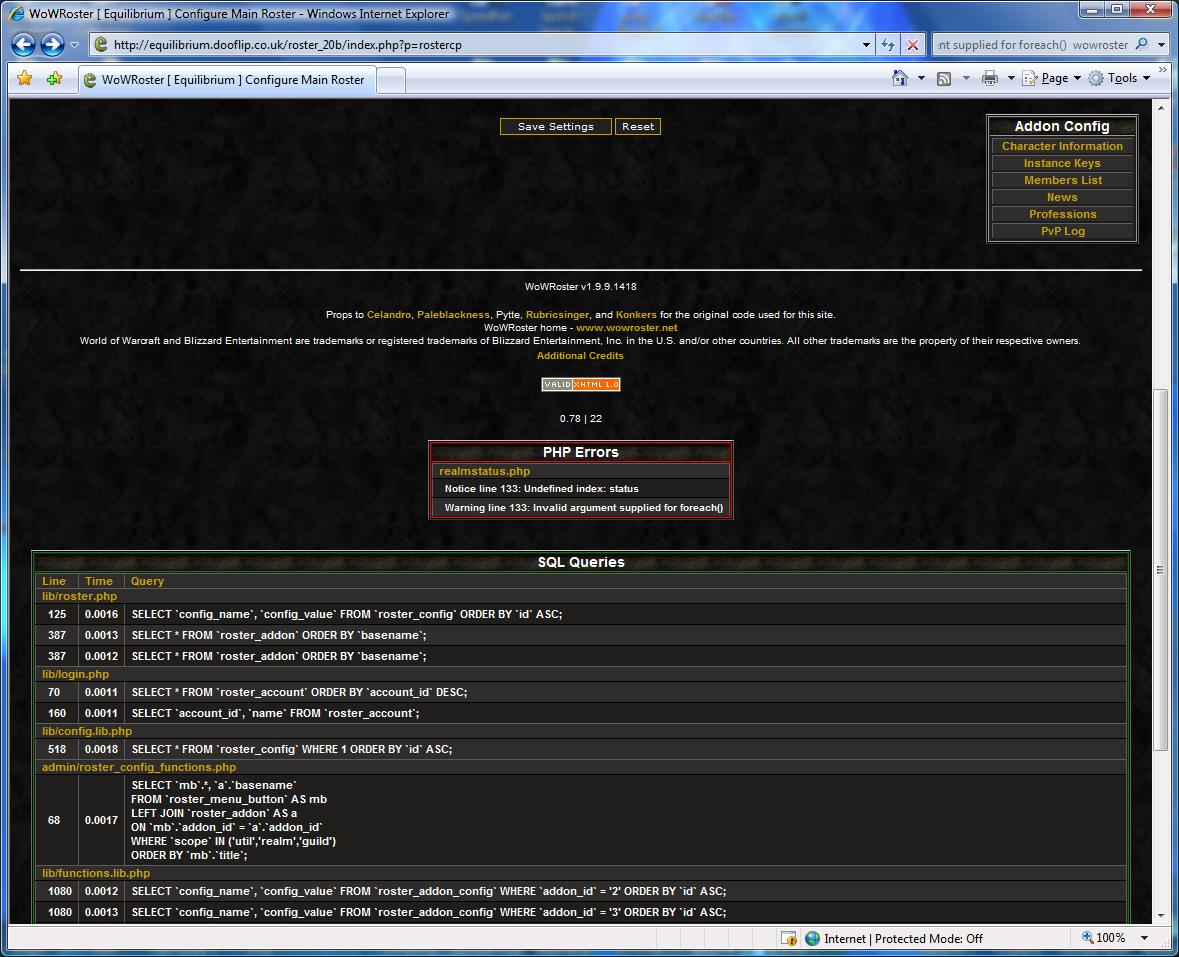This screenshot has height=957, width=1179.
Task: Click the browser search box
Action: click(x=1033, y=45)
